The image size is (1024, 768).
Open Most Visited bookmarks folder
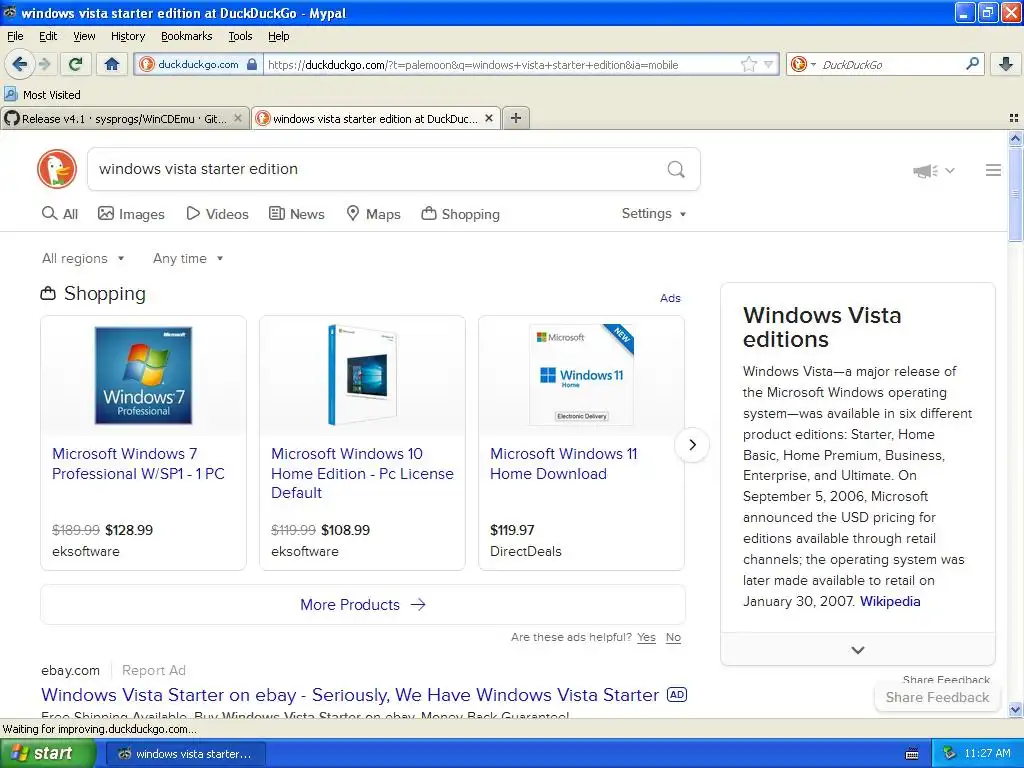point(42,94)
